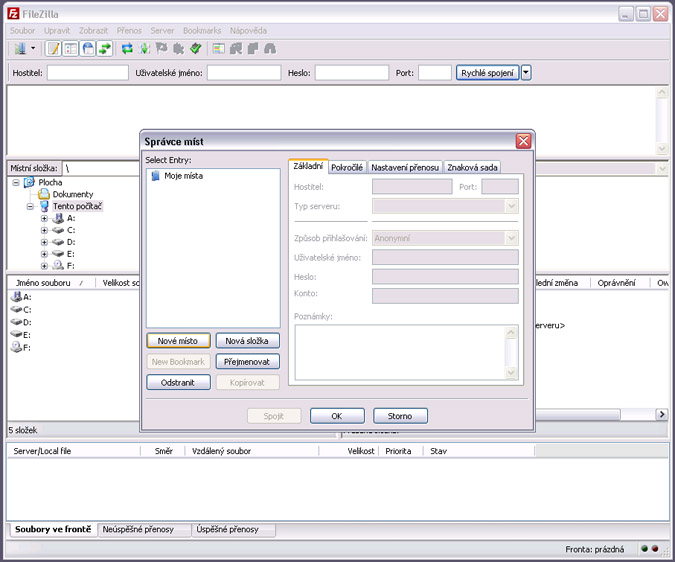Click the process queue toolbar icon
This screenshot has width=675, height=562.
pos(145,49)
